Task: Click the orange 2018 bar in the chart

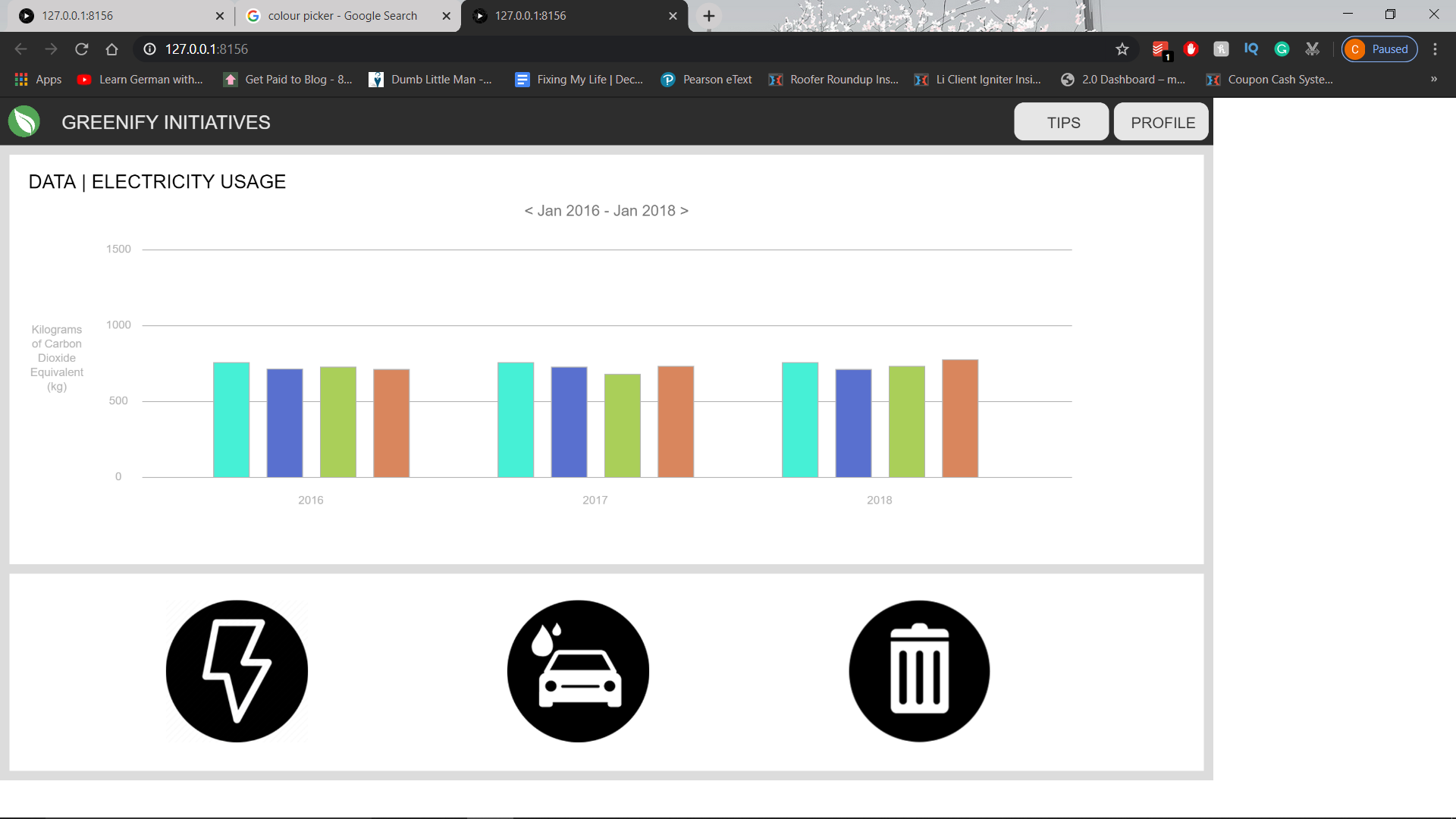Action: [960, 418]
